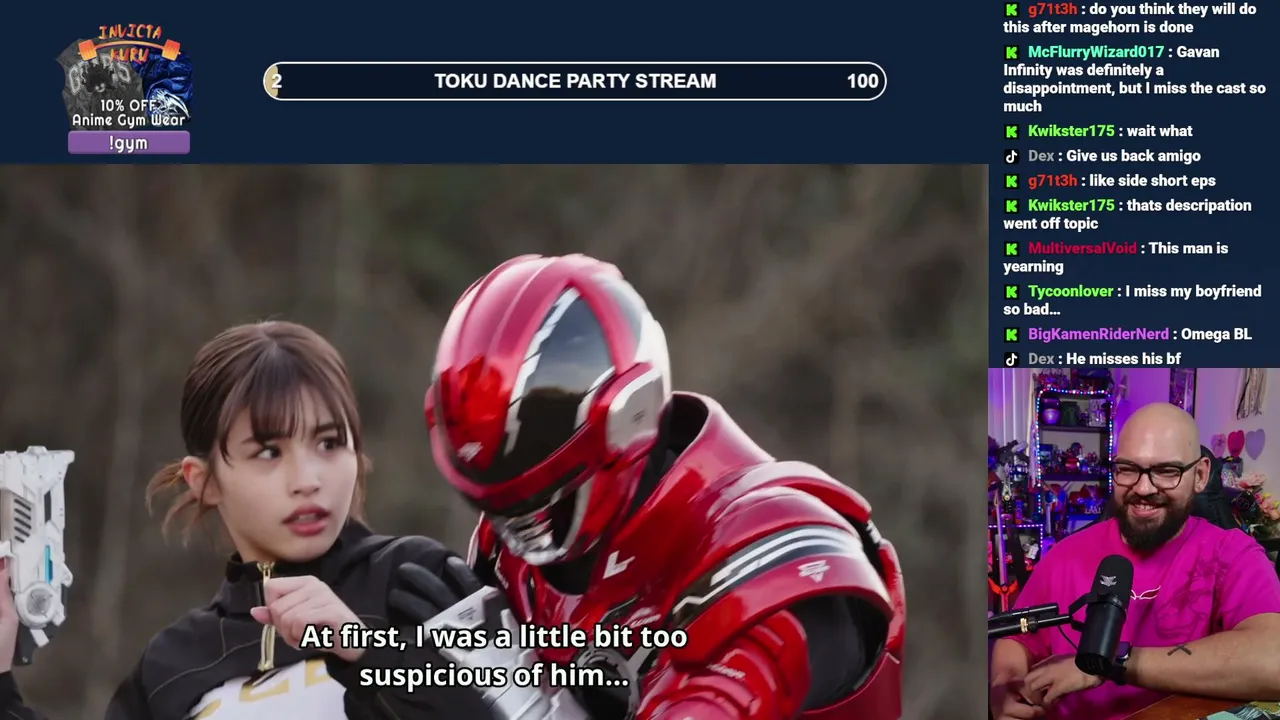Open the username Tycoonlover in chat

[1070, 292]
